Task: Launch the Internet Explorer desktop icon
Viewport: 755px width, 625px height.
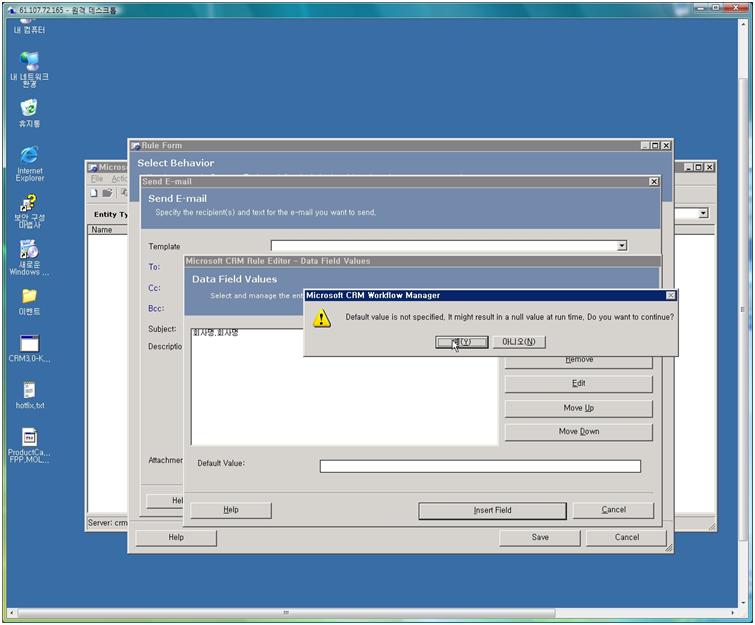Action: [29, 164]
